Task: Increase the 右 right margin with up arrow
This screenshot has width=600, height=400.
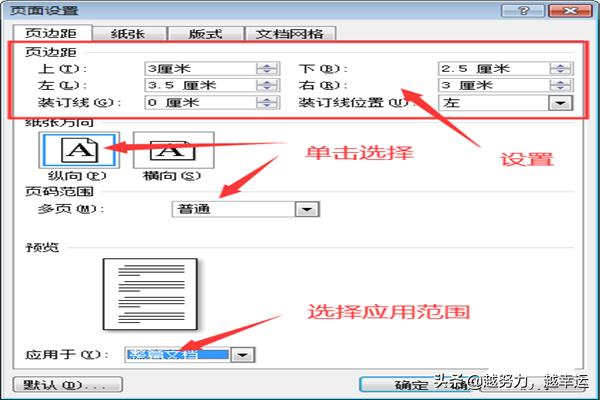Action: pyautogui.click(x=560, y=82)
